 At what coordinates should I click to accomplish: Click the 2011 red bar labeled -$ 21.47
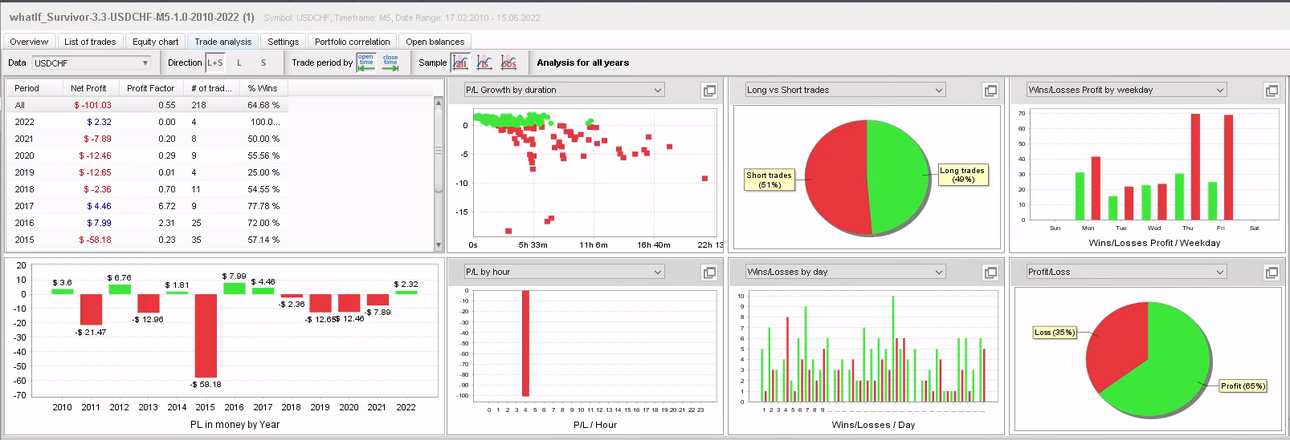(91, 309)
